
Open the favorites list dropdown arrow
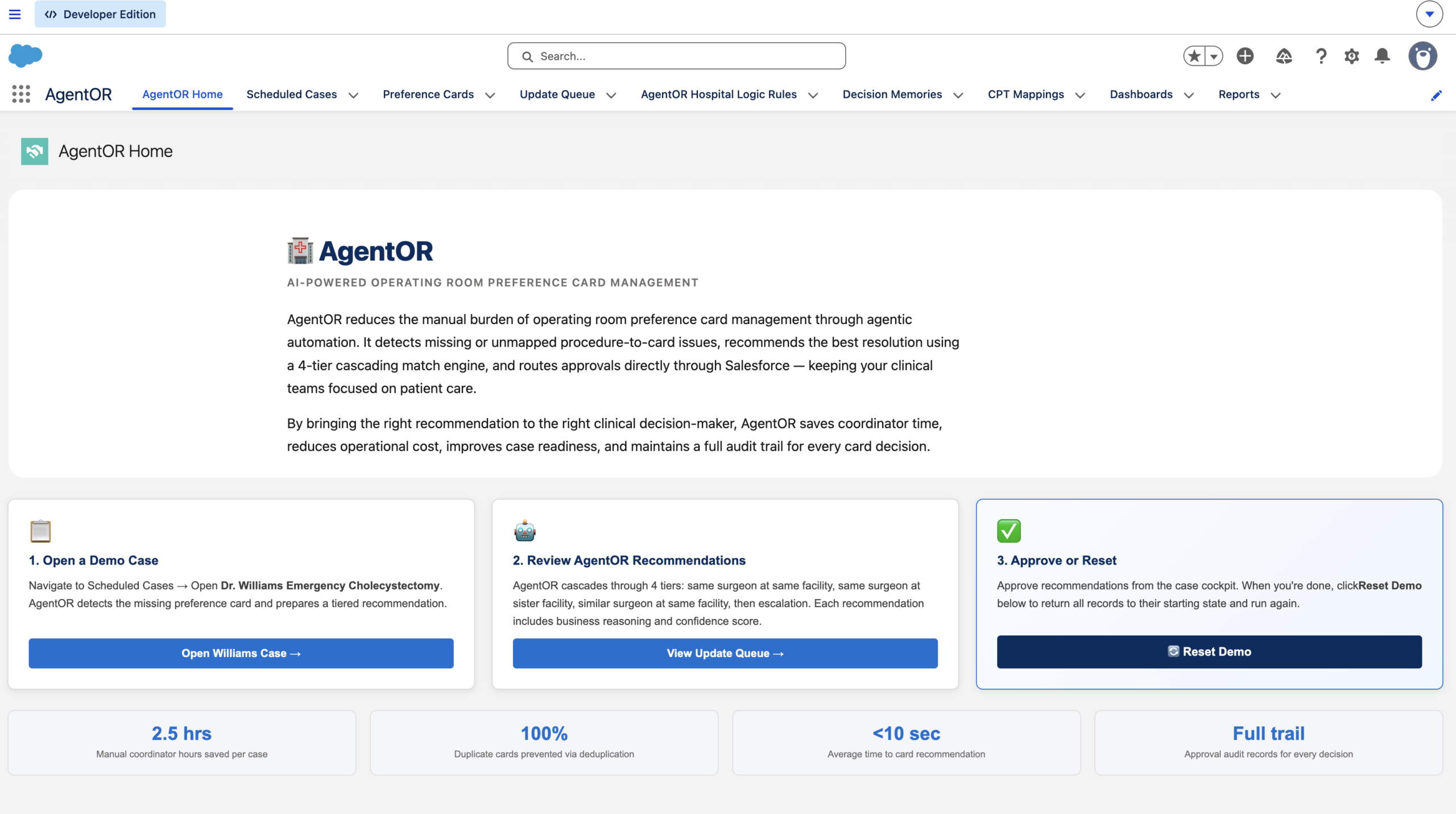[1214, 56]
